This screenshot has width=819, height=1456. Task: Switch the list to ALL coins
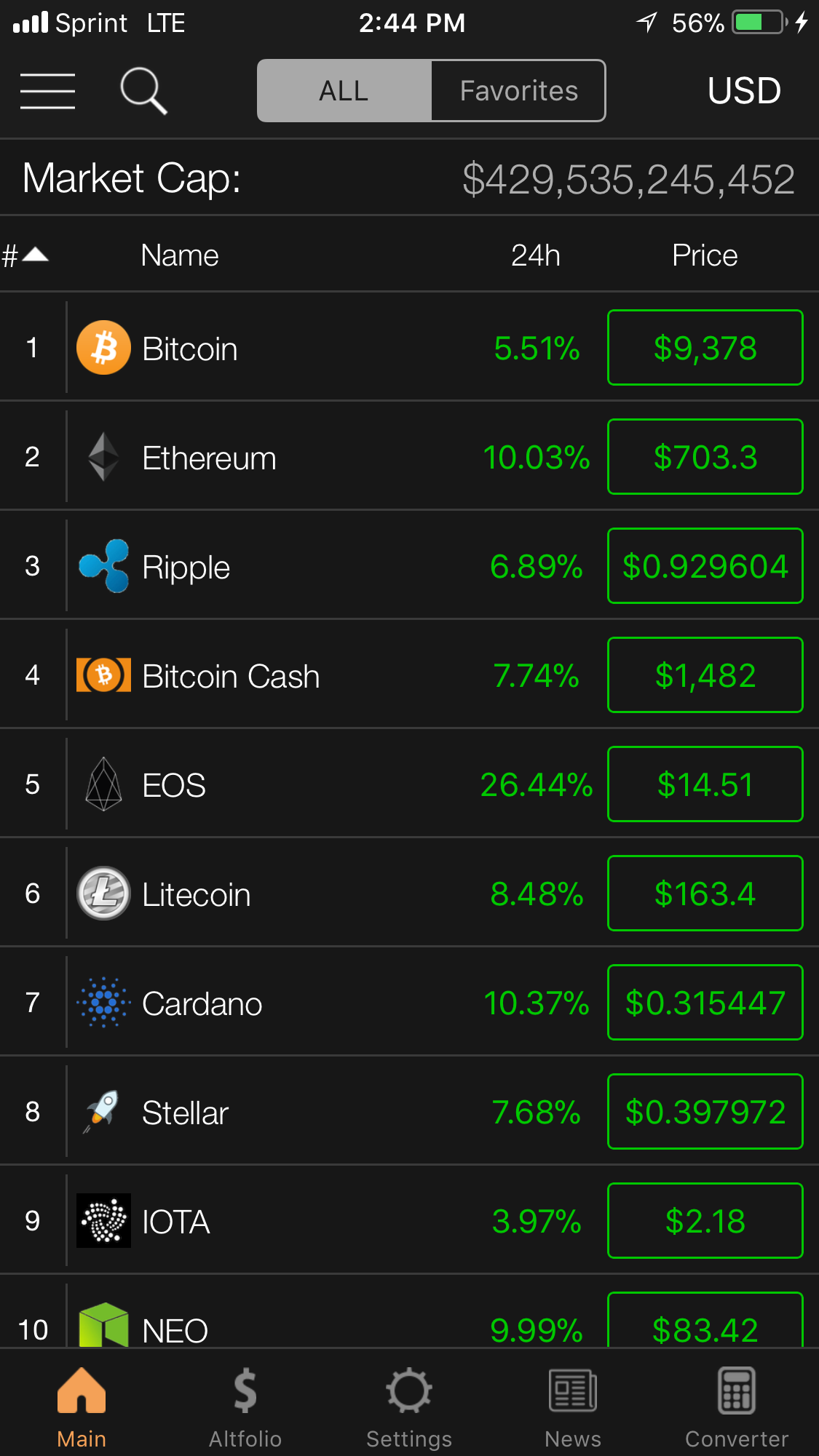(344, 91)
